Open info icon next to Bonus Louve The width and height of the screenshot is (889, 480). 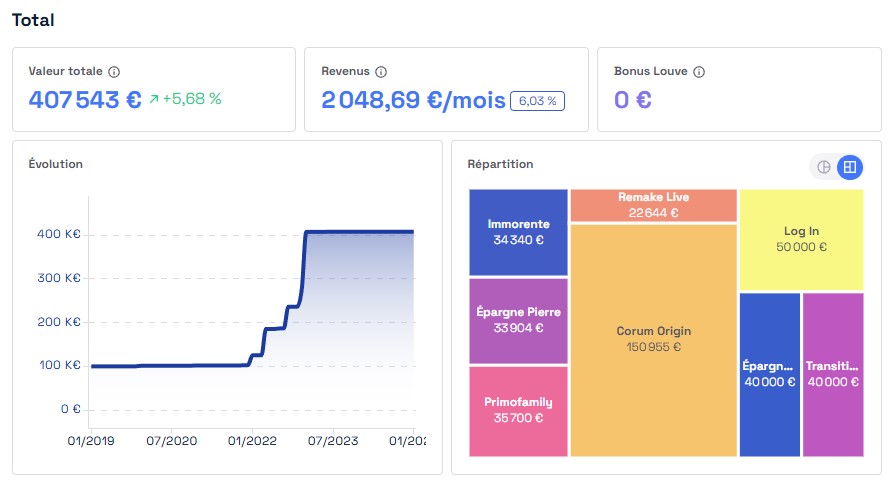click(699, 72)
